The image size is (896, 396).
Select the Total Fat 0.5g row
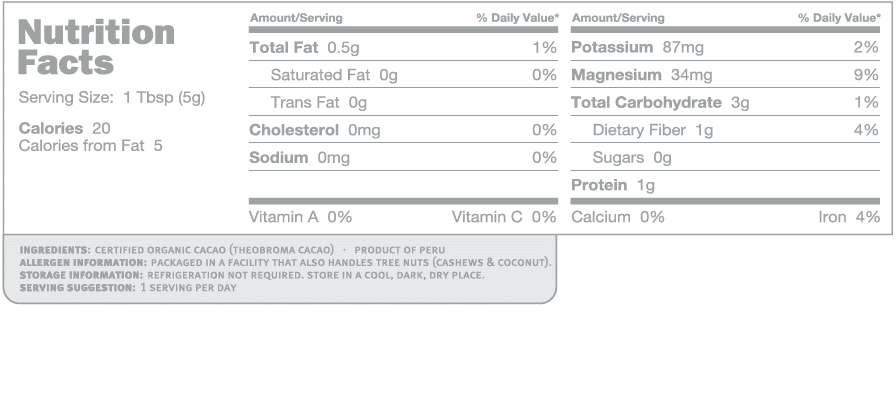[x=403, y=47]
